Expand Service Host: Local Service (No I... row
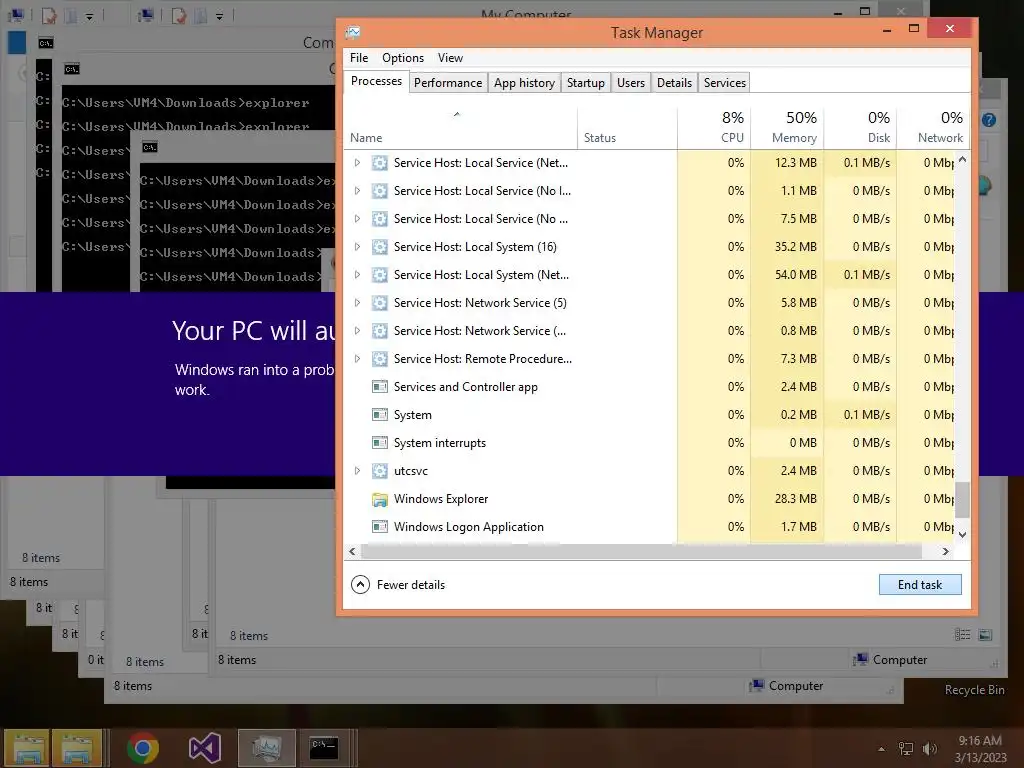 click(x=357, y=191)
